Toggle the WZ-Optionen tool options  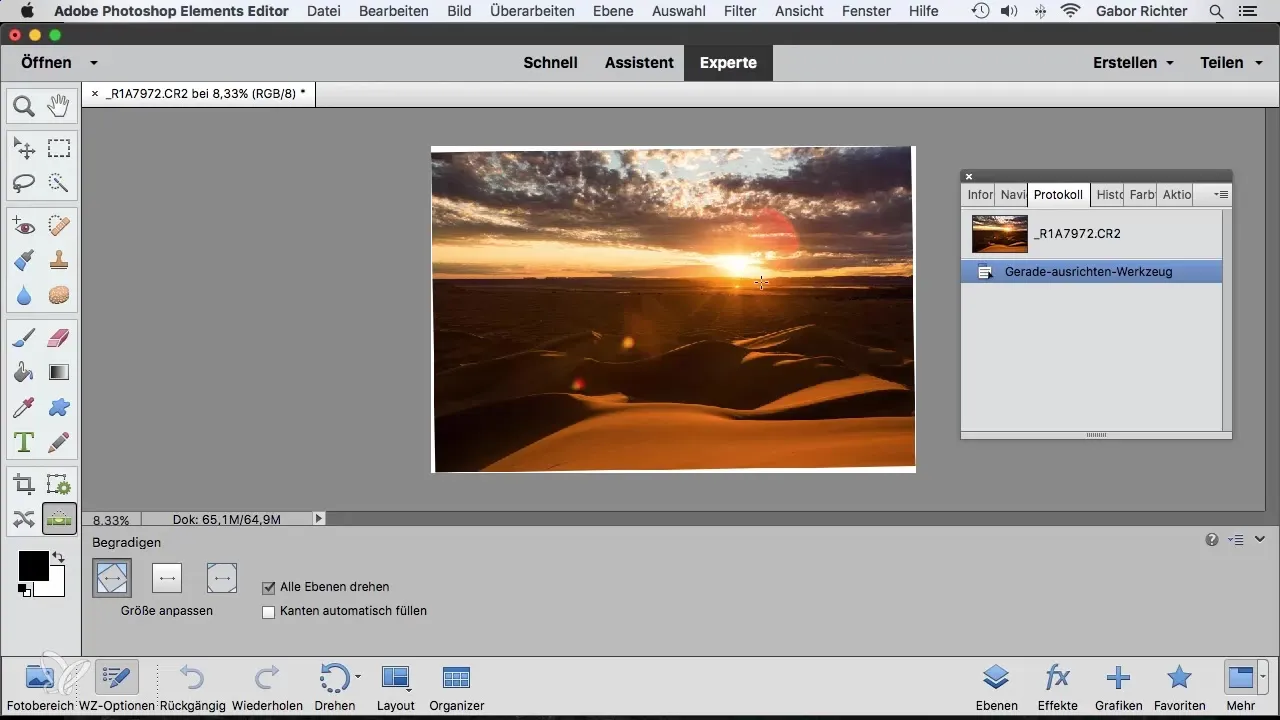click(117, 687)
